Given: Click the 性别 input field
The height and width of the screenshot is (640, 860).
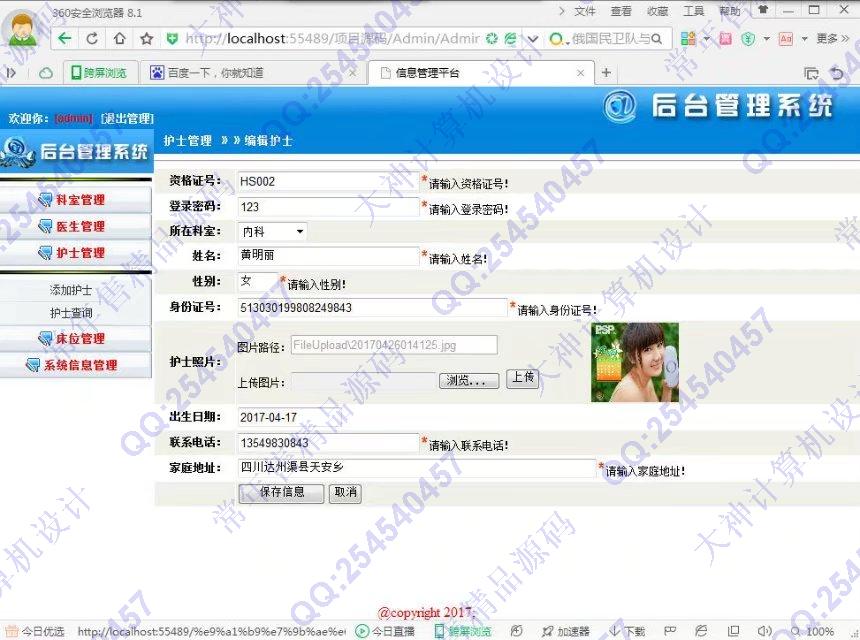Looking at the screenshot, I should pos(258,281).
